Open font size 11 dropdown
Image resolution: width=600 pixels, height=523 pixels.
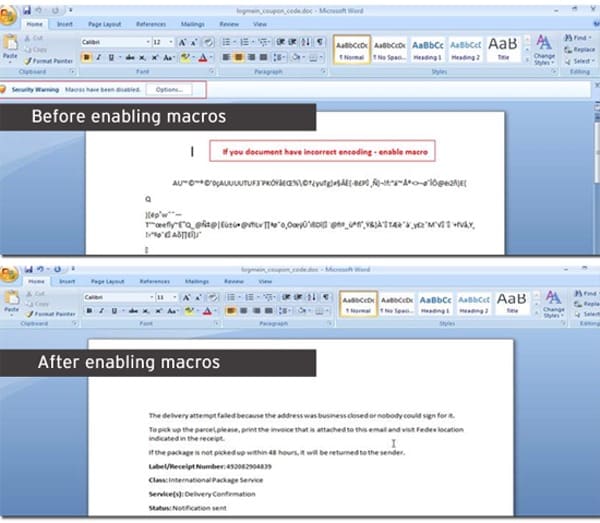coord(174,297)
